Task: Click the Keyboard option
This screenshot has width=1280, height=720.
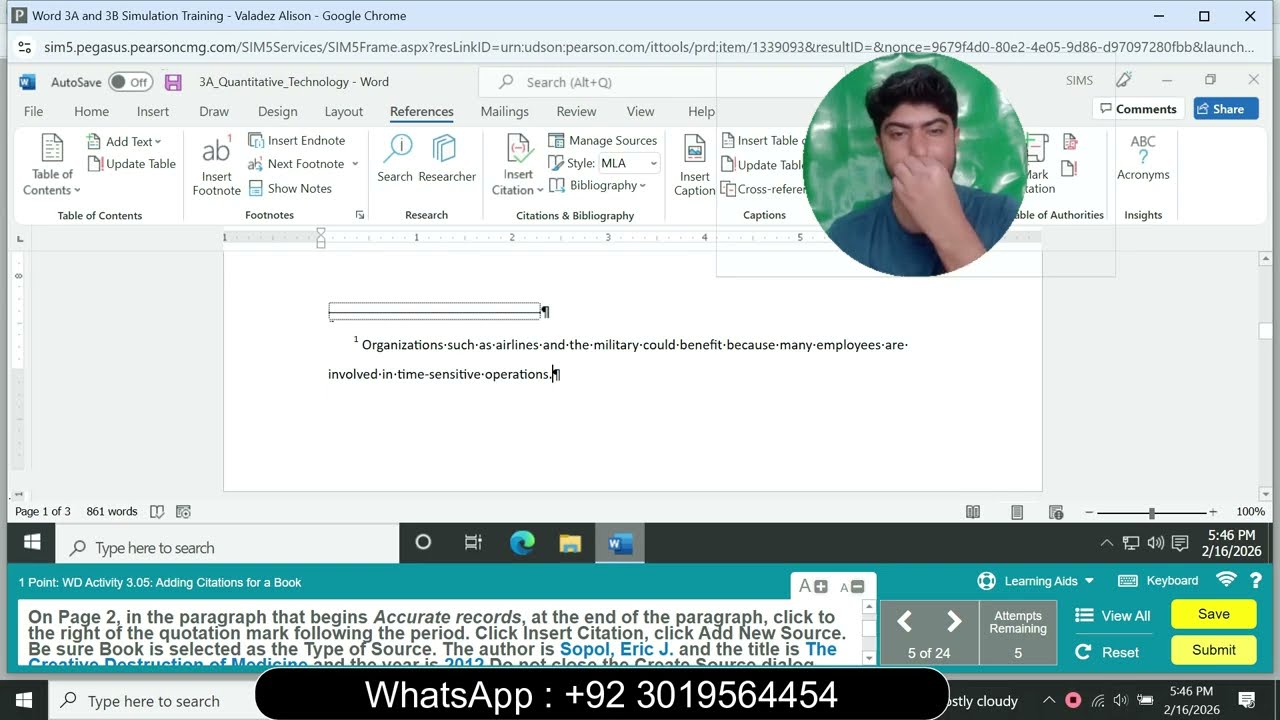Action: tap(1158, 581)
